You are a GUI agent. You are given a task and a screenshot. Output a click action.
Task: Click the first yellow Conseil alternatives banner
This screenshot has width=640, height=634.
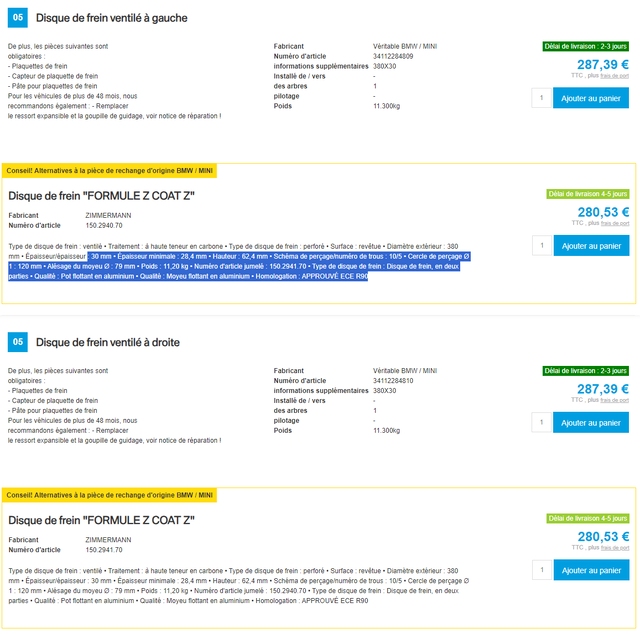tap(109, 171)
